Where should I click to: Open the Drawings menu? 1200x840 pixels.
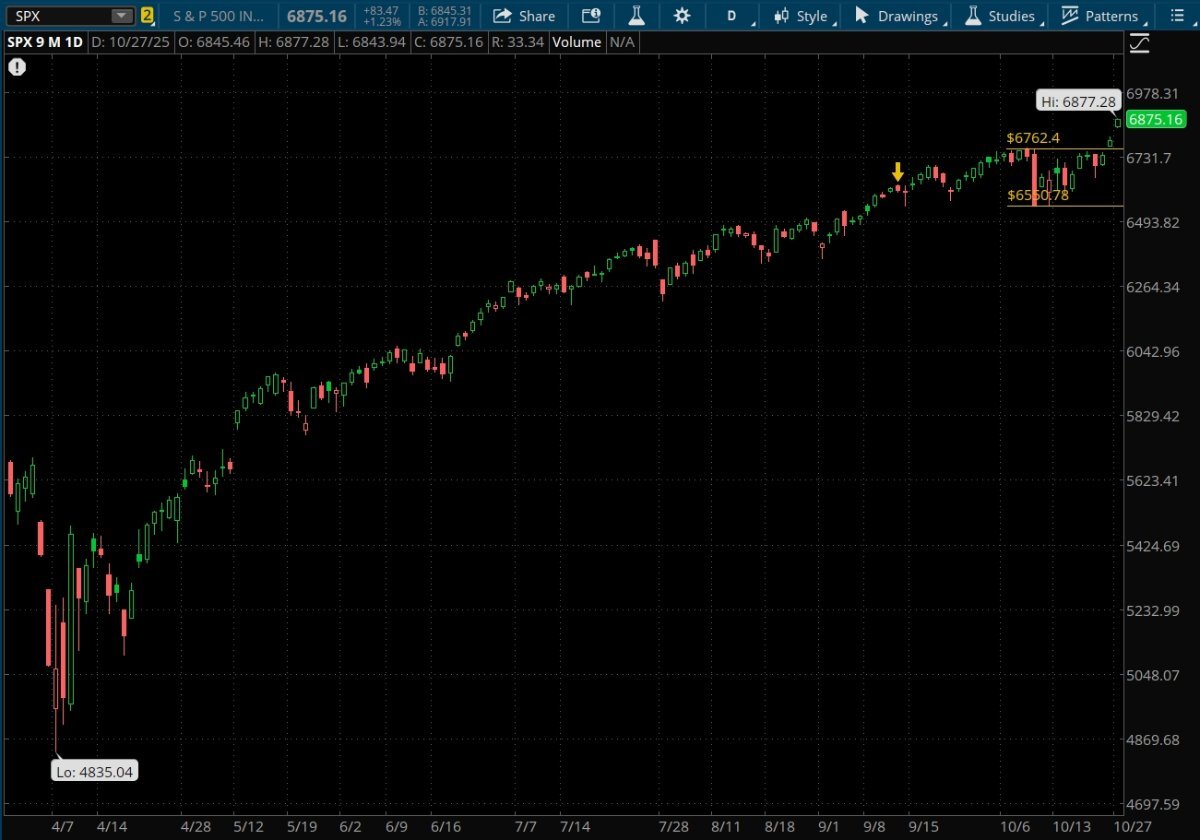[898, 16]
